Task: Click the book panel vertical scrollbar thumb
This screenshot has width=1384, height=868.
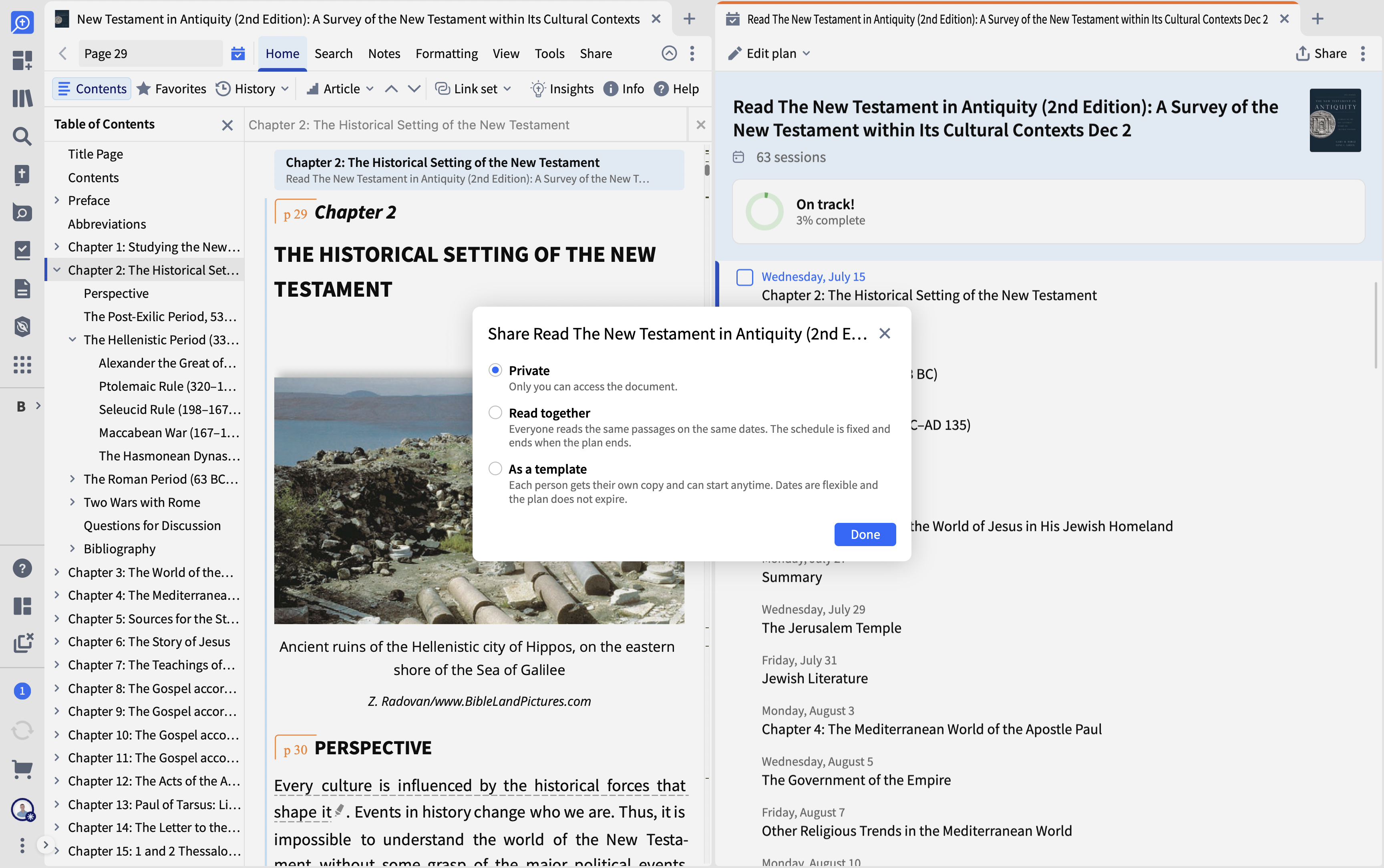Action: 707,170
